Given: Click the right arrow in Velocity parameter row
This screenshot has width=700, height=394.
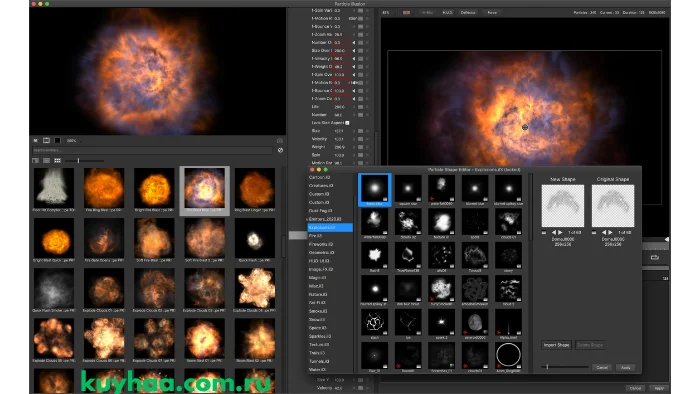Looking at the screenshot, I should pyautogui.click(x=367, y=139).
